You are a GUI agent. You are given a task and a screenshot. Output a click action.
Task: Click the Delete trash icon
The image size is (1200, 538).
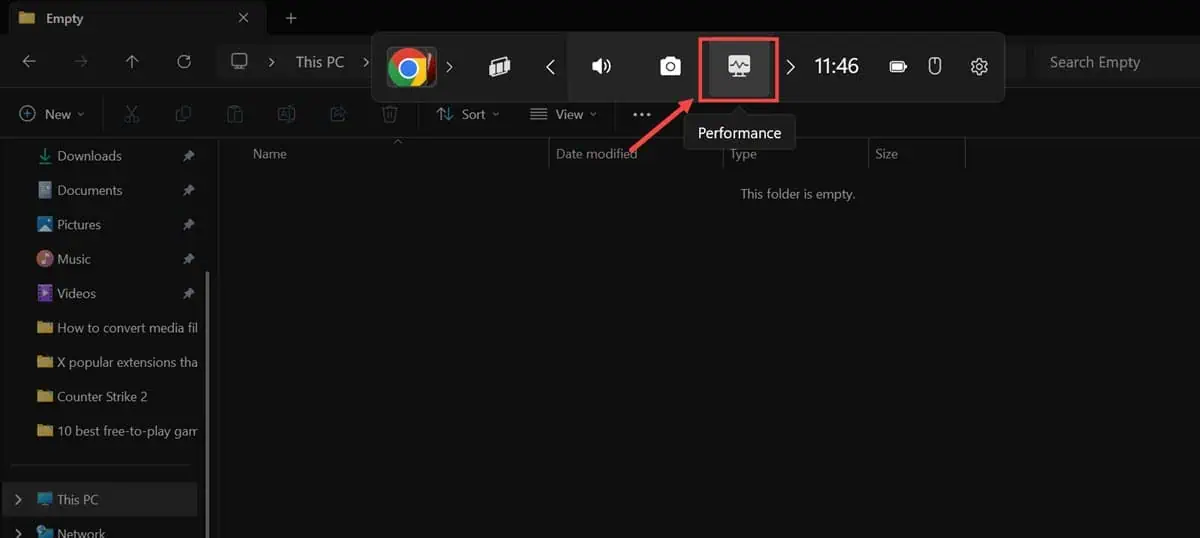[390, 114]
